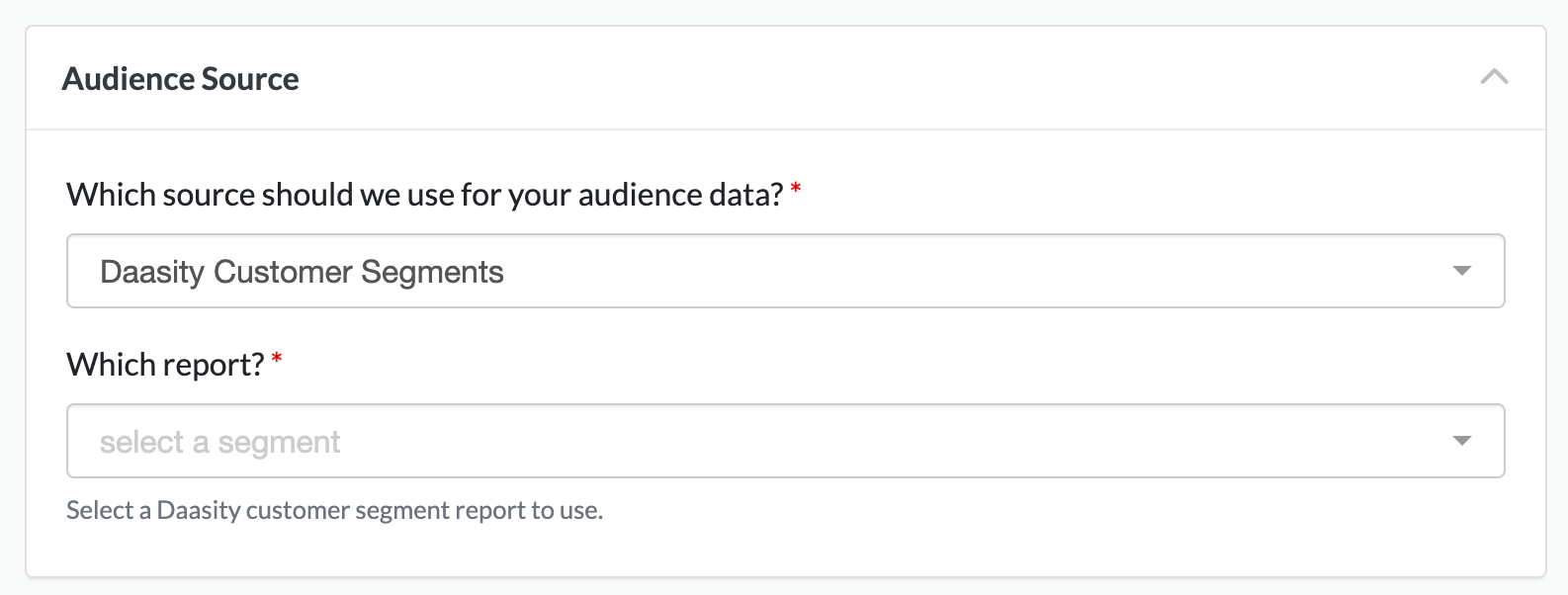Click the Daasity customer segment helper text

[334, 510]
